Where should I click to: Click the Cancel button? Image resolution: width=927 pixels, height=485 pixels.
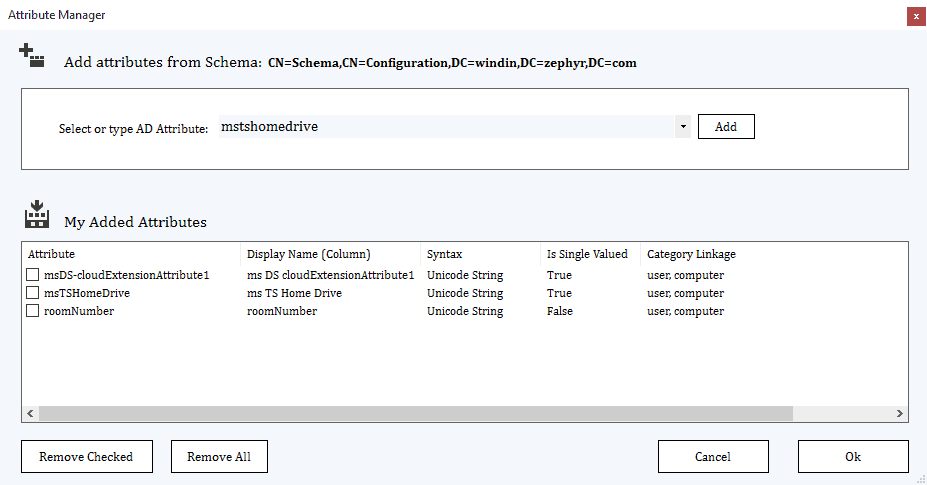coord(713,457)
